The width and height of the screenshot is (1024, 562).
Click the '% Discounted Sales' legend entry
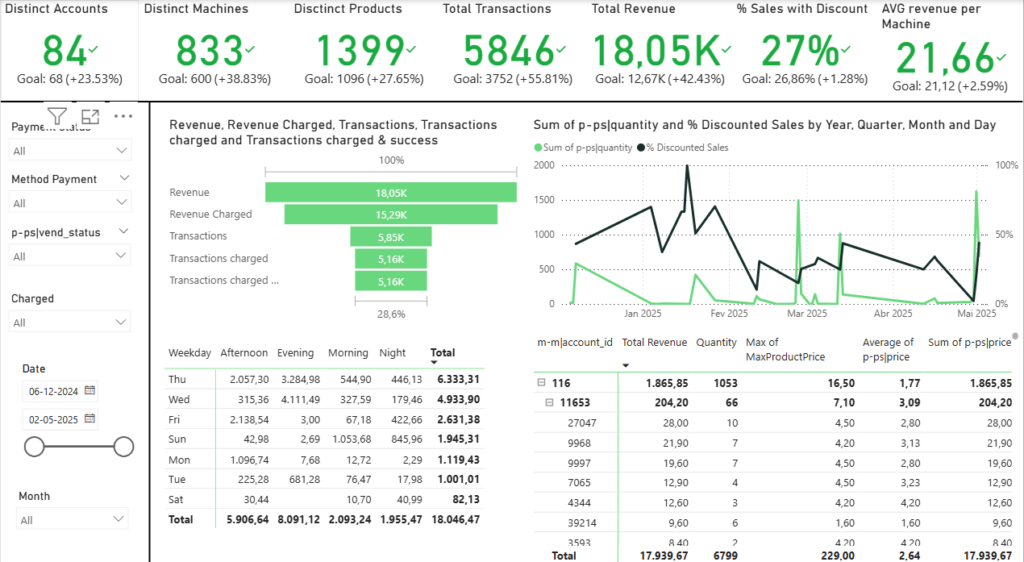pyautogui.click(x=690, y=147)
